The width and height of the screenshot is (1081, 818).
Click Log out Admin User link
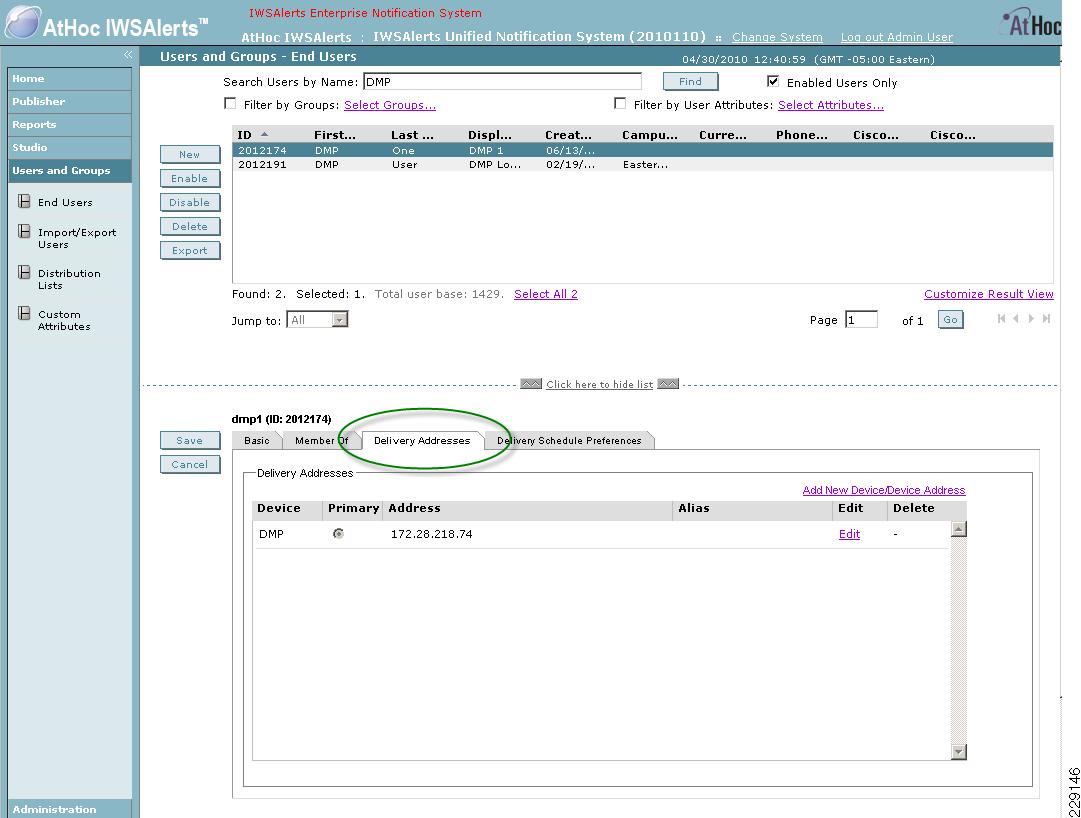(x=896, y=37)
